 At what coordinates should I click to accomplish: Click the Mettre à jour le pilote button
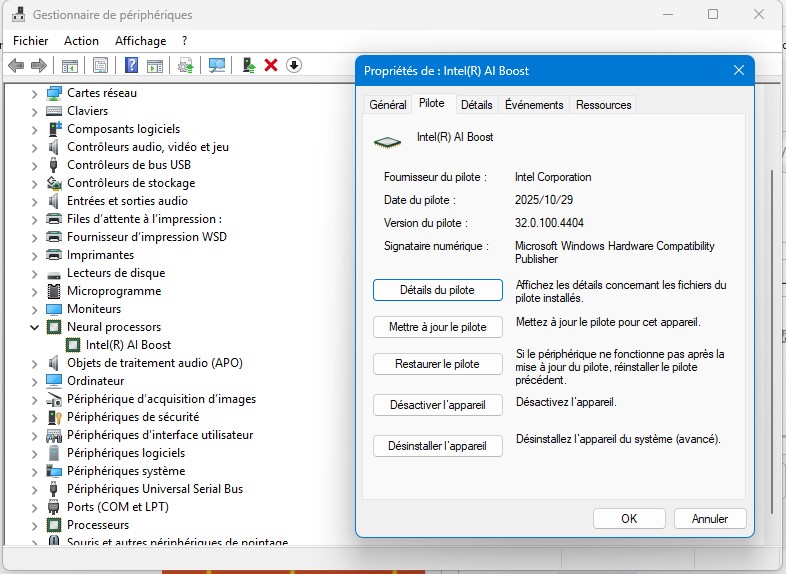pyautogui.click(x=437, y=327)
